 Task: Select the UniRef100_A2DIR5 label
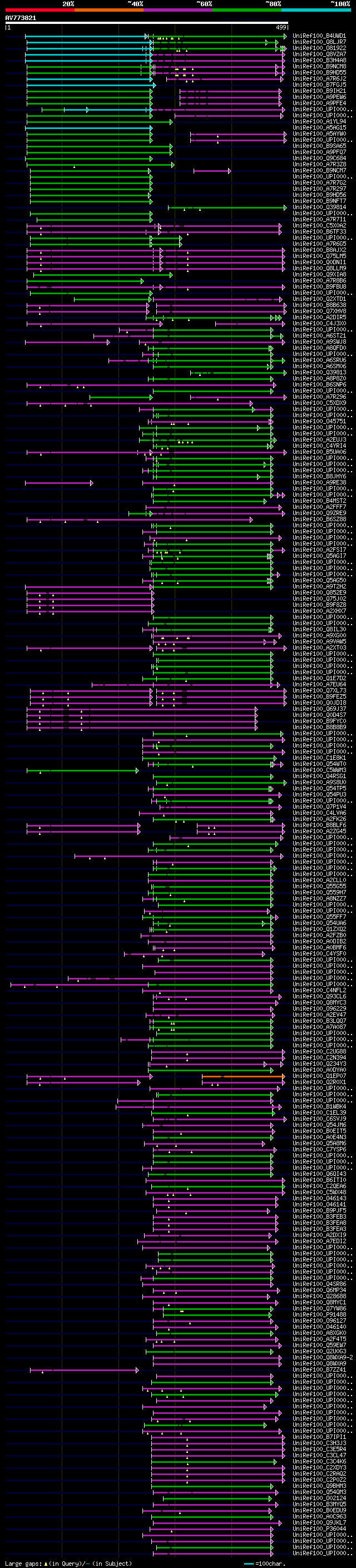pos(319,317)
